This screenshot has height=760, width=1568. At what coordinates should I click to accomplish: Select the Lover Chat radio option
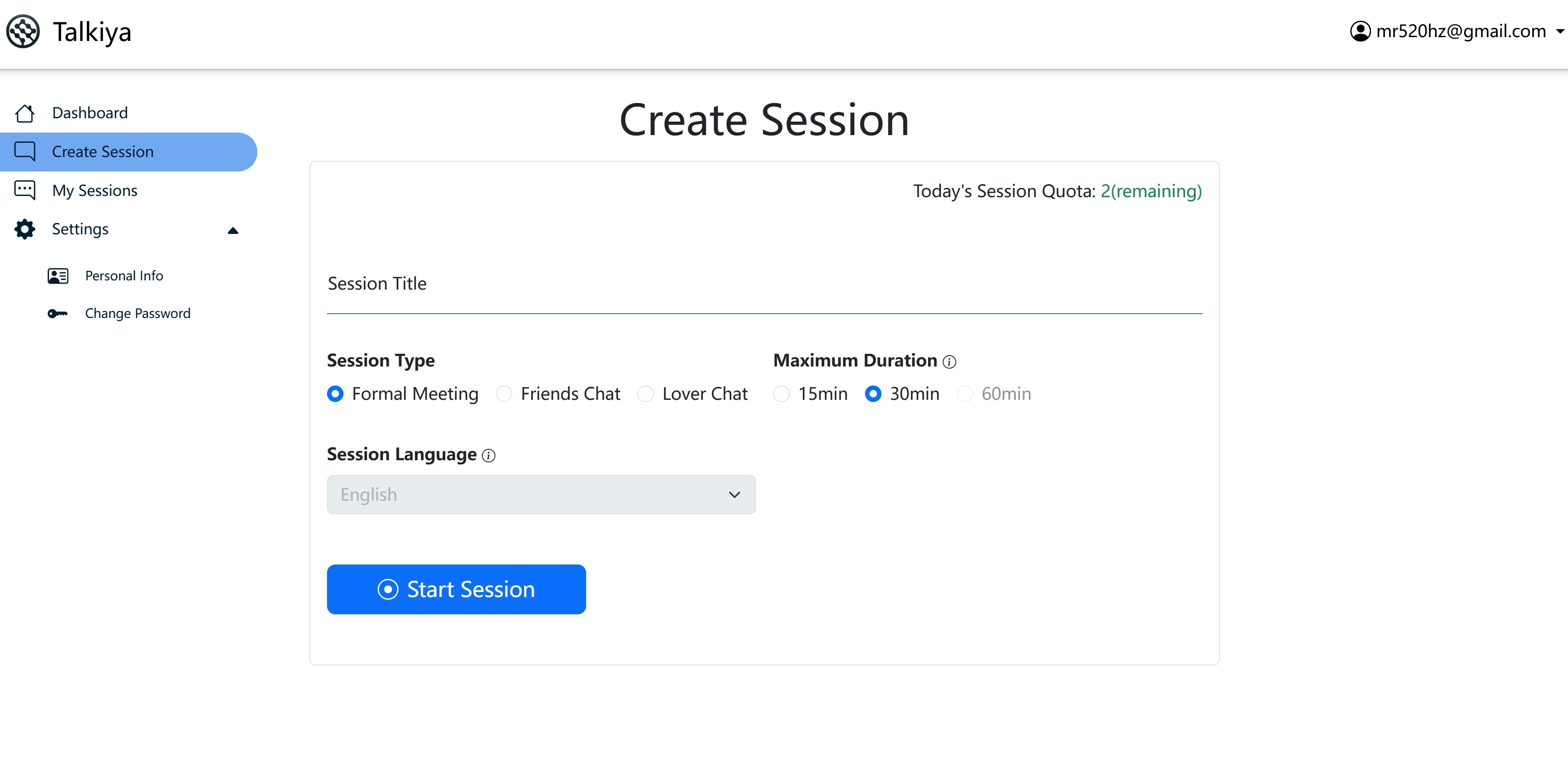(645, 394)
